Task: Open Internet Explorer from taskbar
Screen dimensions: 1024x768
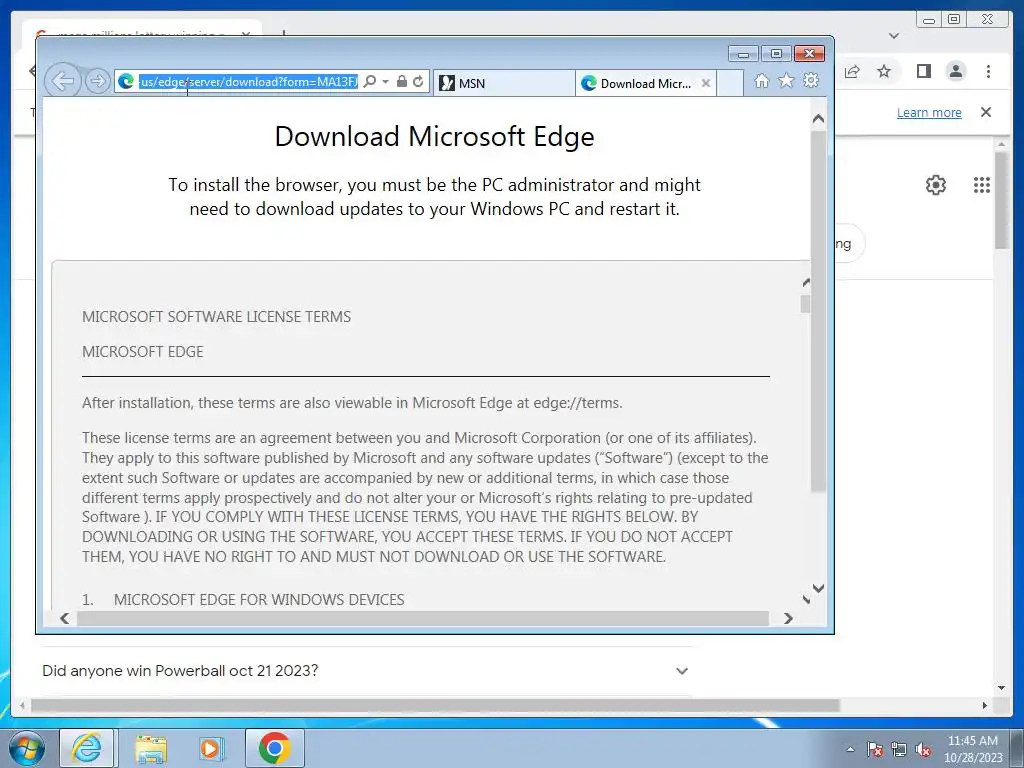Action: tap(87, 748)
